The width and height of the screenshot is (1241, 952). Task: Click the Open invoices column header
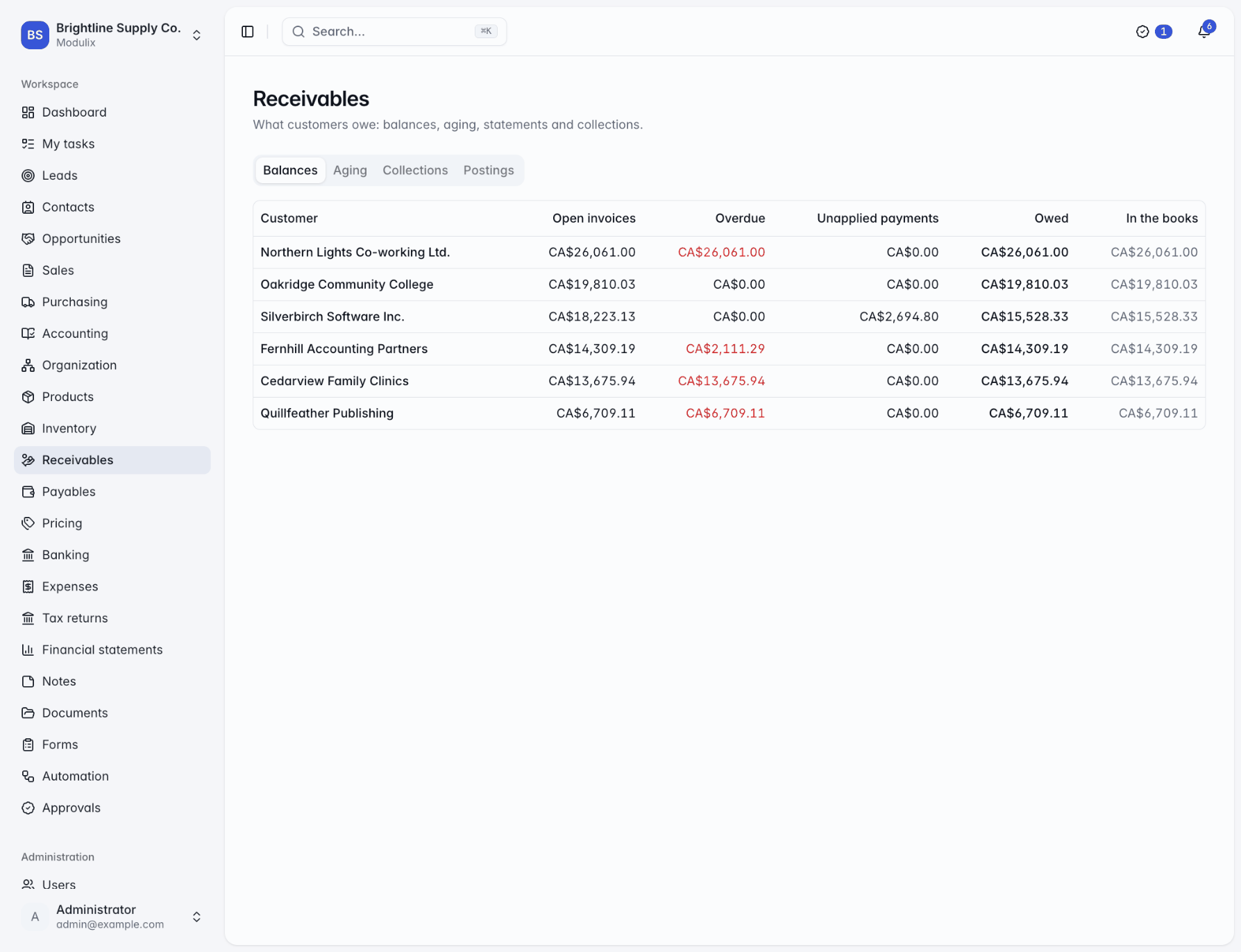(x=593, y=219)
